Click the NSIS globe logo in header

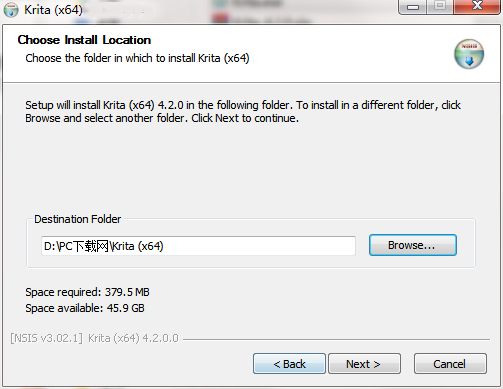click(469, 54)
